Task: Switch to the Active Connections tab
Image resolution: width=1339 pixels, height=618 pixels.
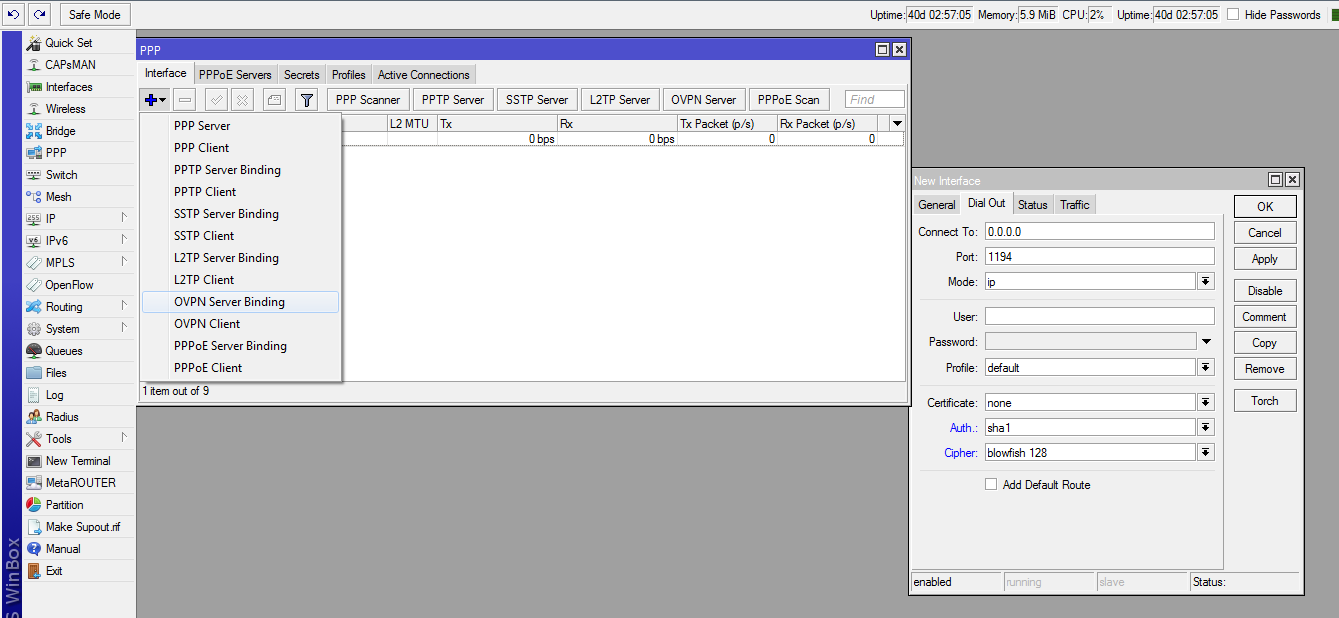Action: pyautogui.click(x=424, y=75)
